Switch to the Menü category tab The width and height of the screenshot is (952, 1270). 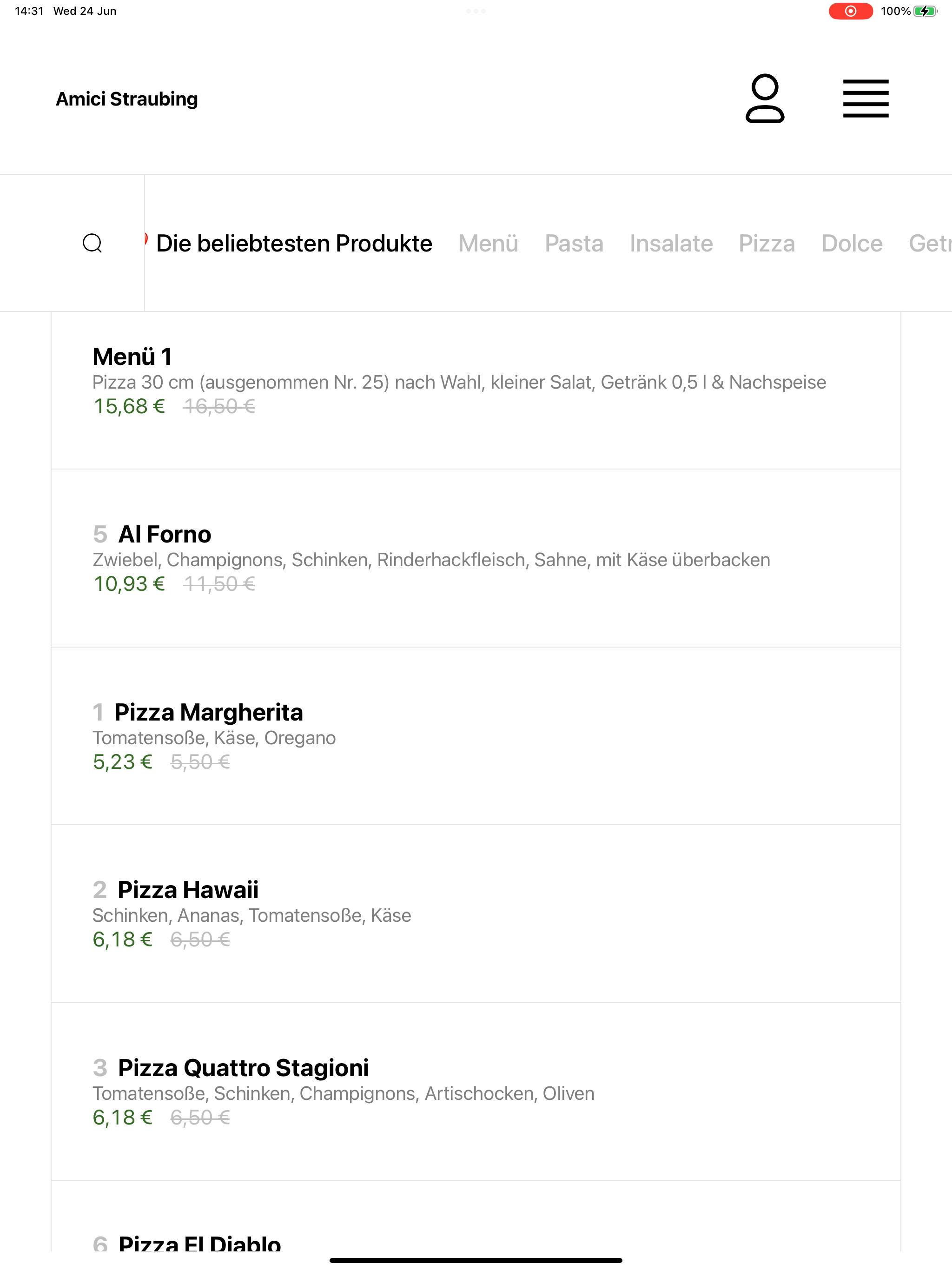click(488, 244)
